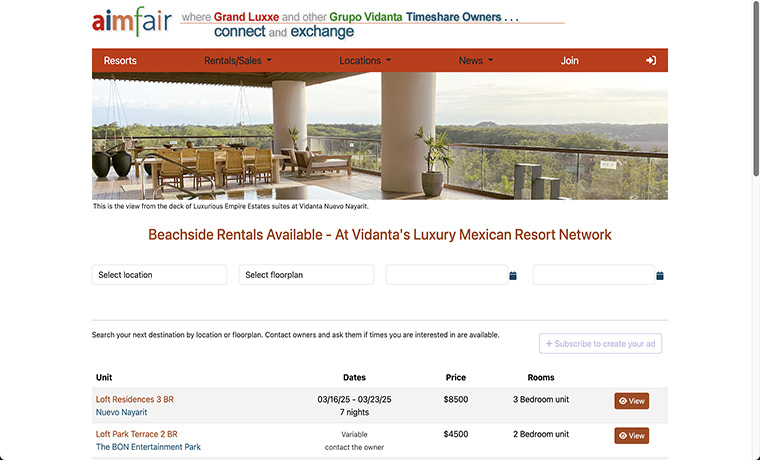Click The BON Entertainment Park link
This screenshot has width=760, height=460.
pyautogui.click(x=148, y=447)
